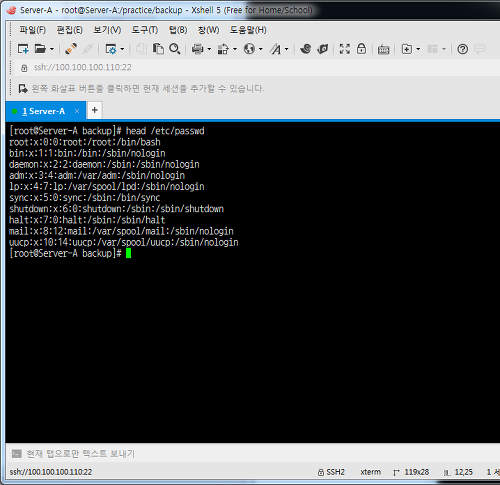
Task: Open the 편집(E) menu
Action: (x=69, y=30)
